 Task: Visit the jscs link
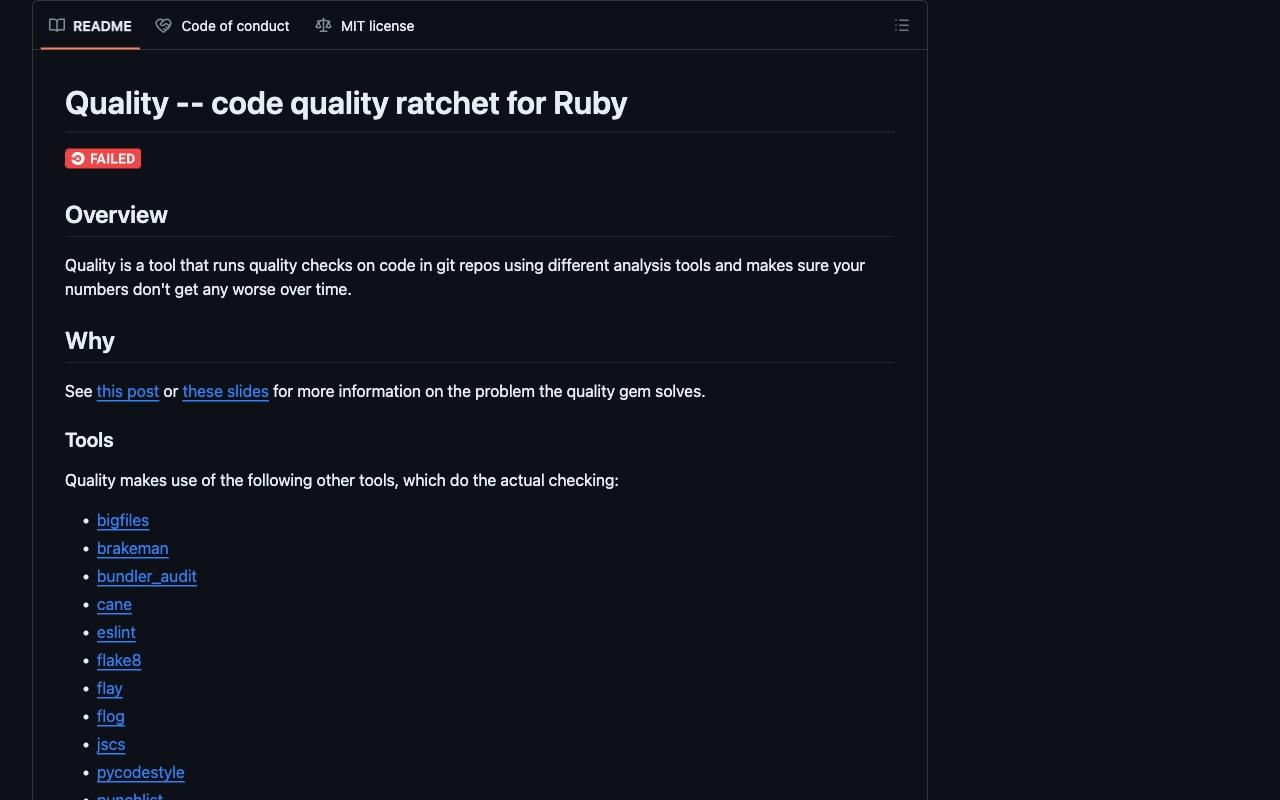tap(111, 744)
